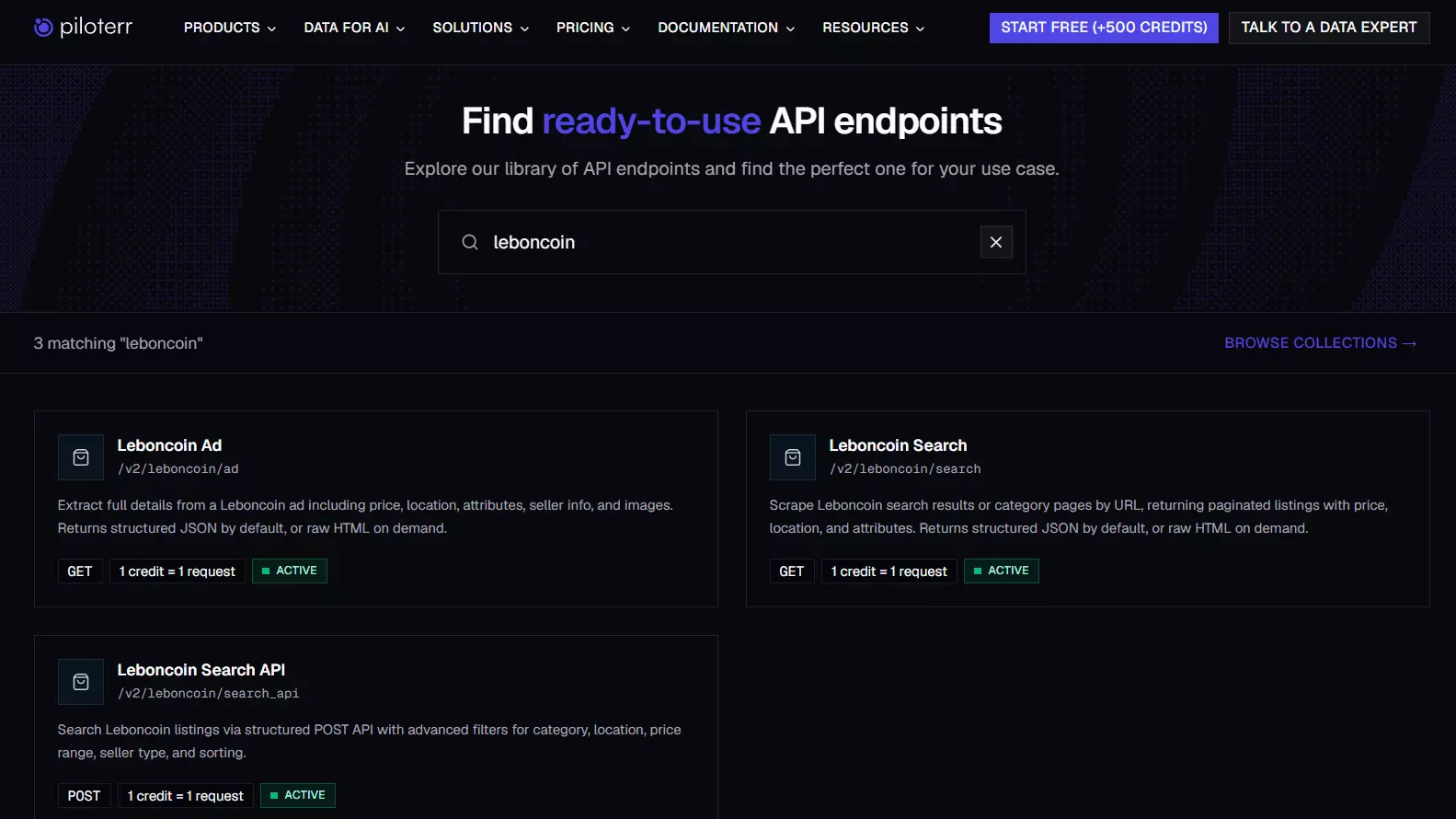Click Talk to a Data Expert button
This screenshot has width=1456, height=819.
pyautogui.click(x=1329, y=28)
